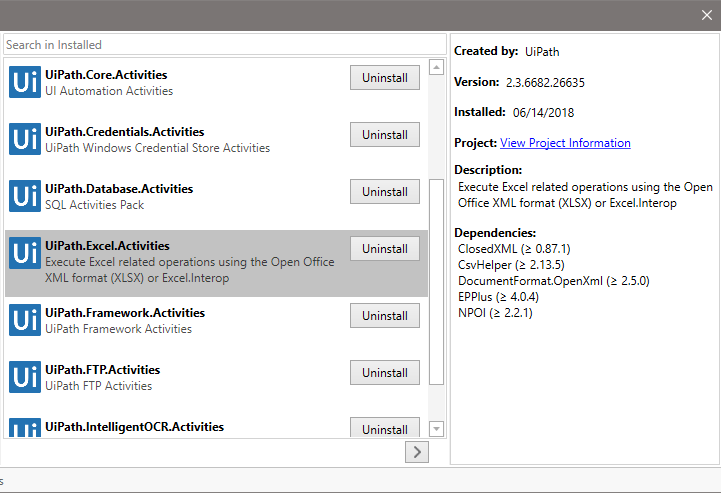Click the UiPath.Core.Activities package icon
Screen dimensions: 721x493
click(x=25, y=82)
